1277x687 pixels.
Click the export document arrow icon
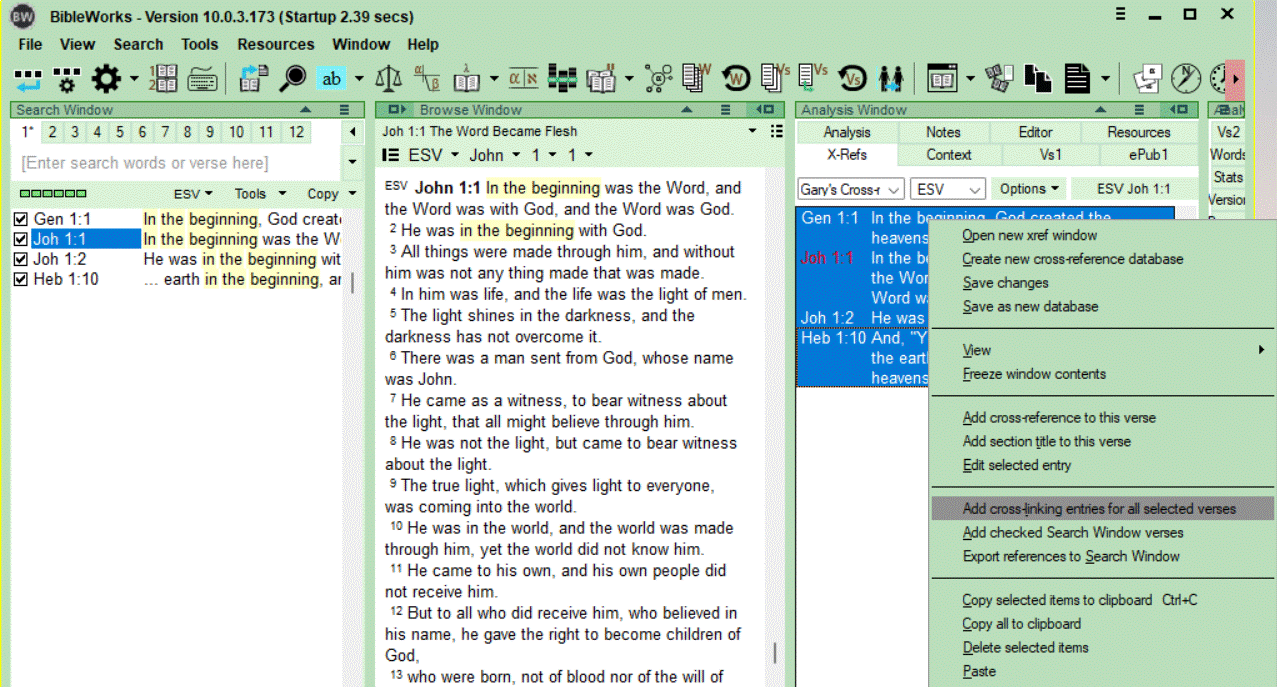point(255,78)
